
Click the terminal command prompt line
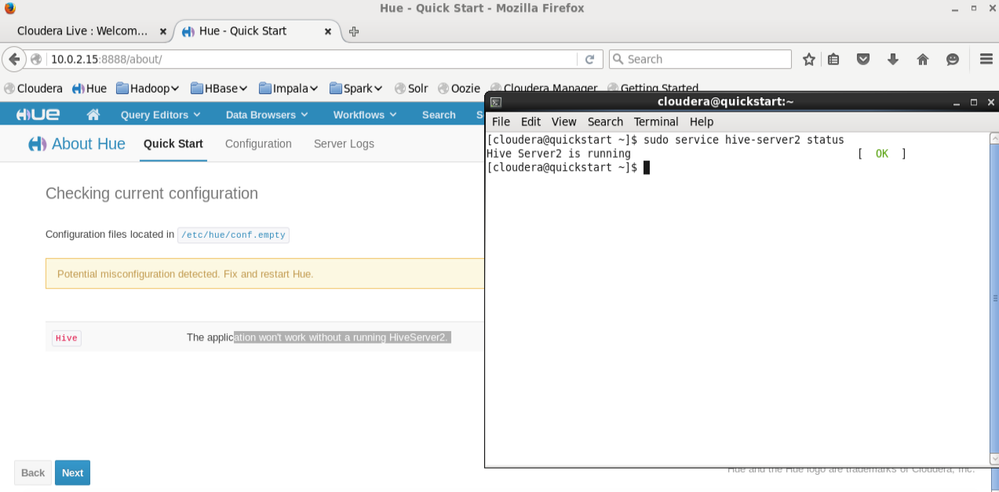coord(568,168)
